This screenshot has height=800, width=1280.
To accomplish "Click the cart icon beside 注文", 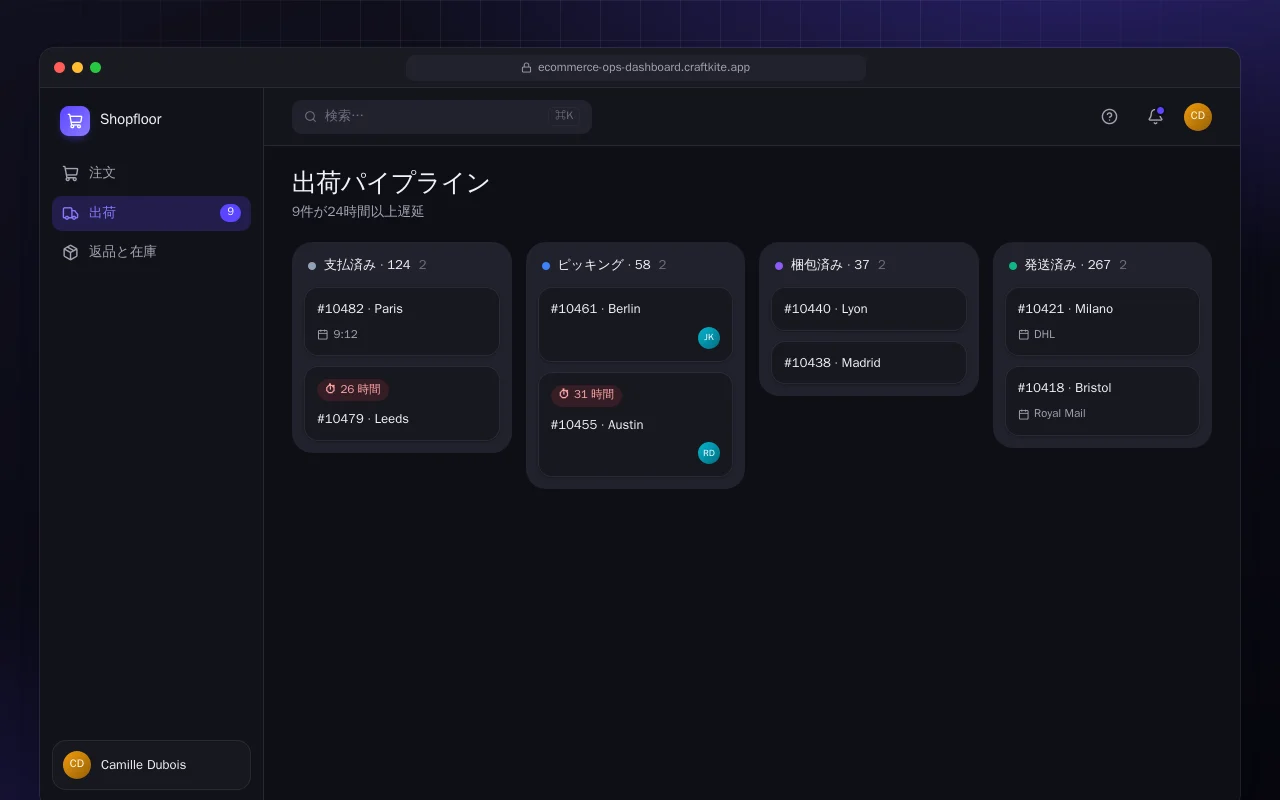I will (70, 173).
